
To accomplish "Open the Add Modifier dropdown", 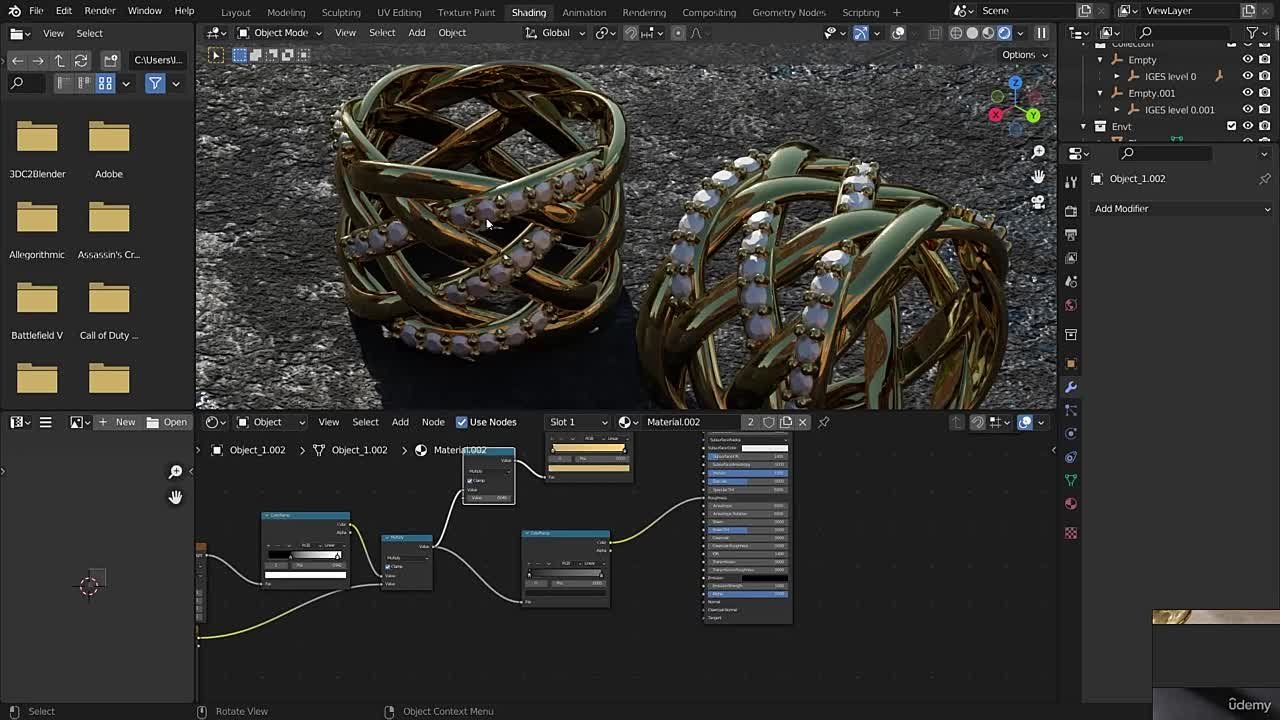I will click(x=1182, y=209).
